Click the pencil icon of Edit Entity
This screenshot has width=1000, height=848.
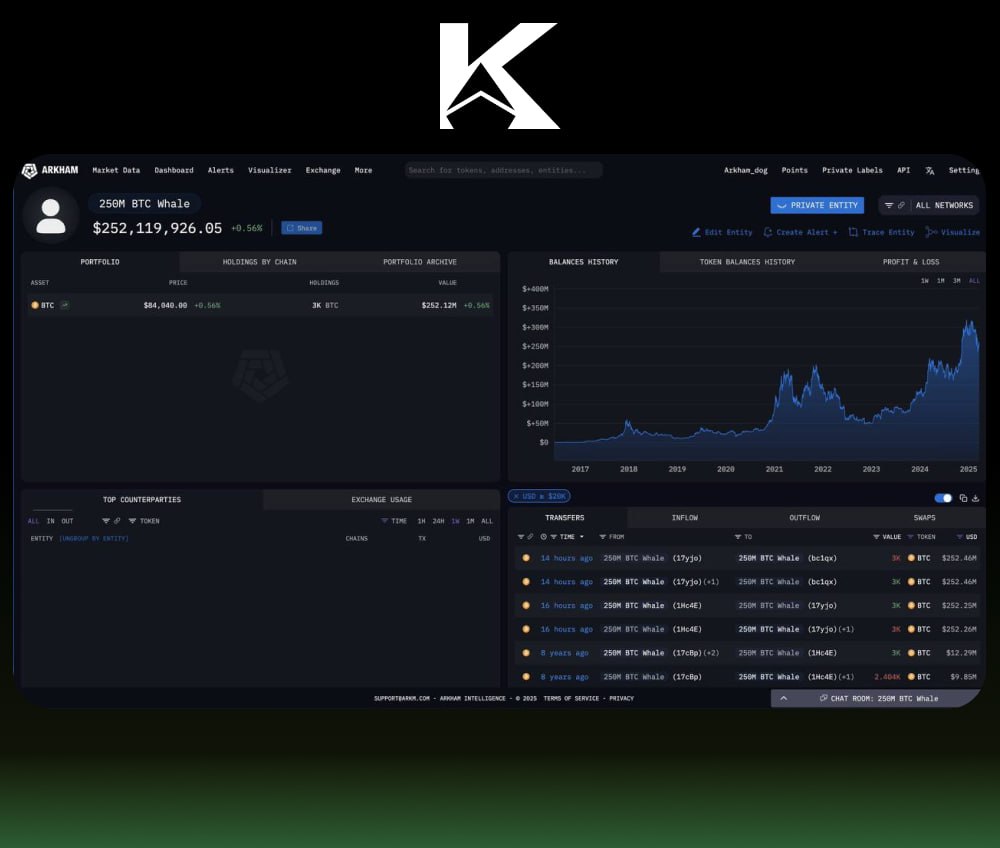click(696, 232)
